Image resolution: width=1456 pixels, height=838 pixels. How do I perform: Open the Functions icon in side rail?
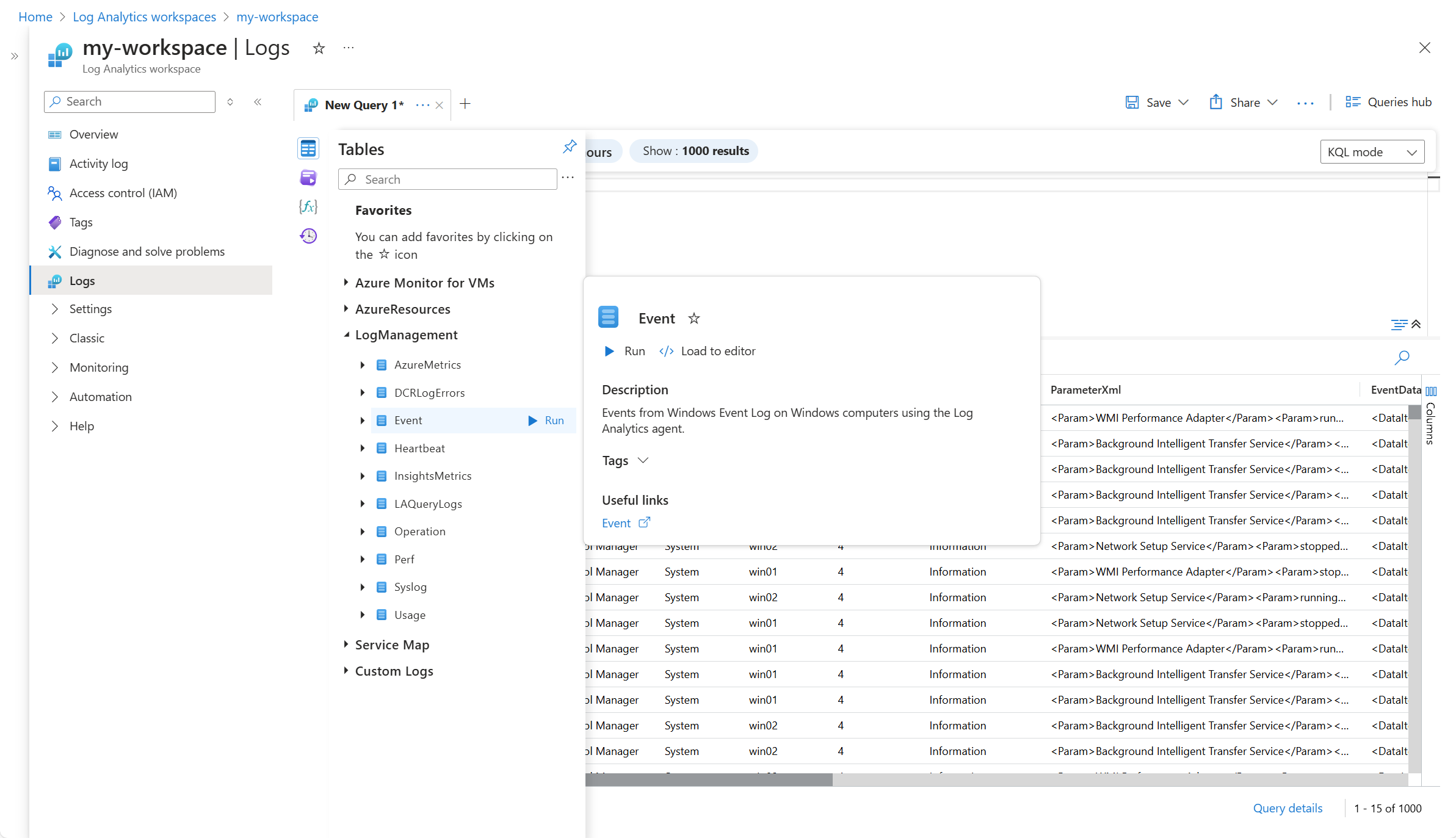coord(308,207)
